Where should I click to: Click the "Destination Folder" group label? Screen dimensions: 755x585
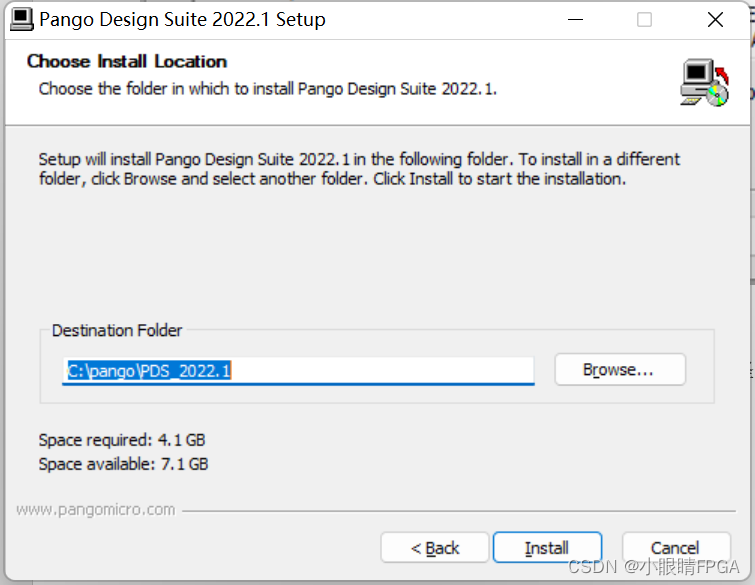coord(117,330)
